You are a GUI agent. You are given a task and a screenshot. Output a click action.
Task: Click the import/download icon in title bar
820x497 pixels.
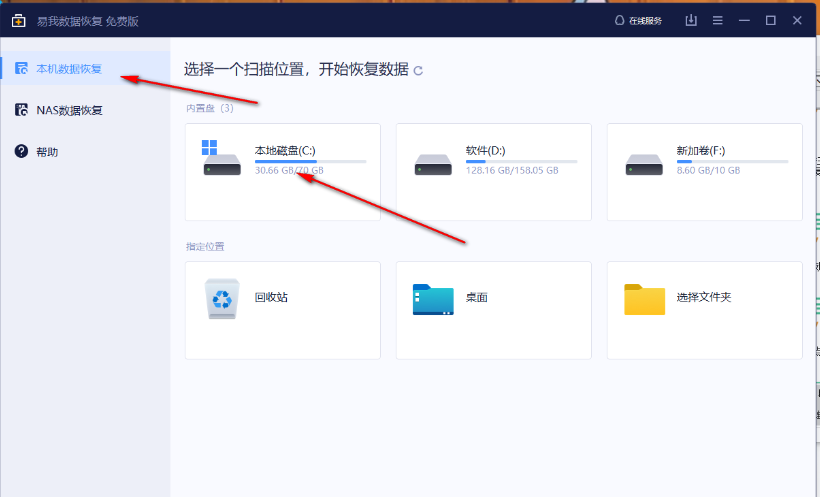(691, 20)
